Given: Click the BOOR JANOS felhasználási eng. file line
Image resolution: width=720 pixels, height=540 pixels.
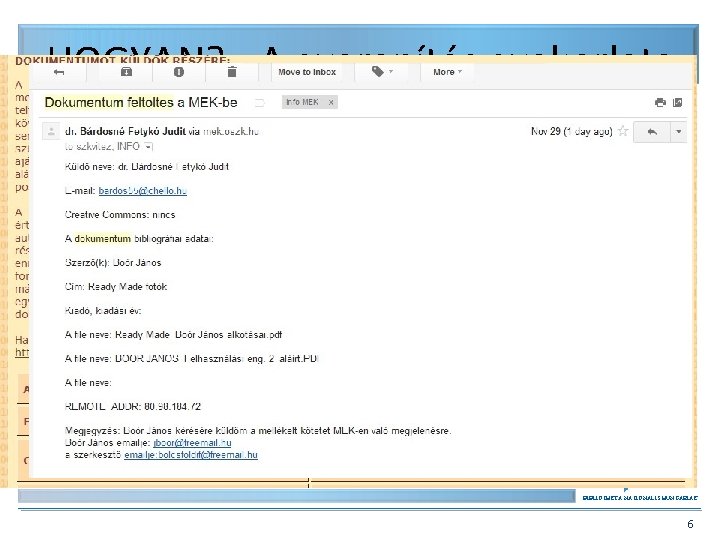Looking at the screenshot, I should click(x=191, y=359).
